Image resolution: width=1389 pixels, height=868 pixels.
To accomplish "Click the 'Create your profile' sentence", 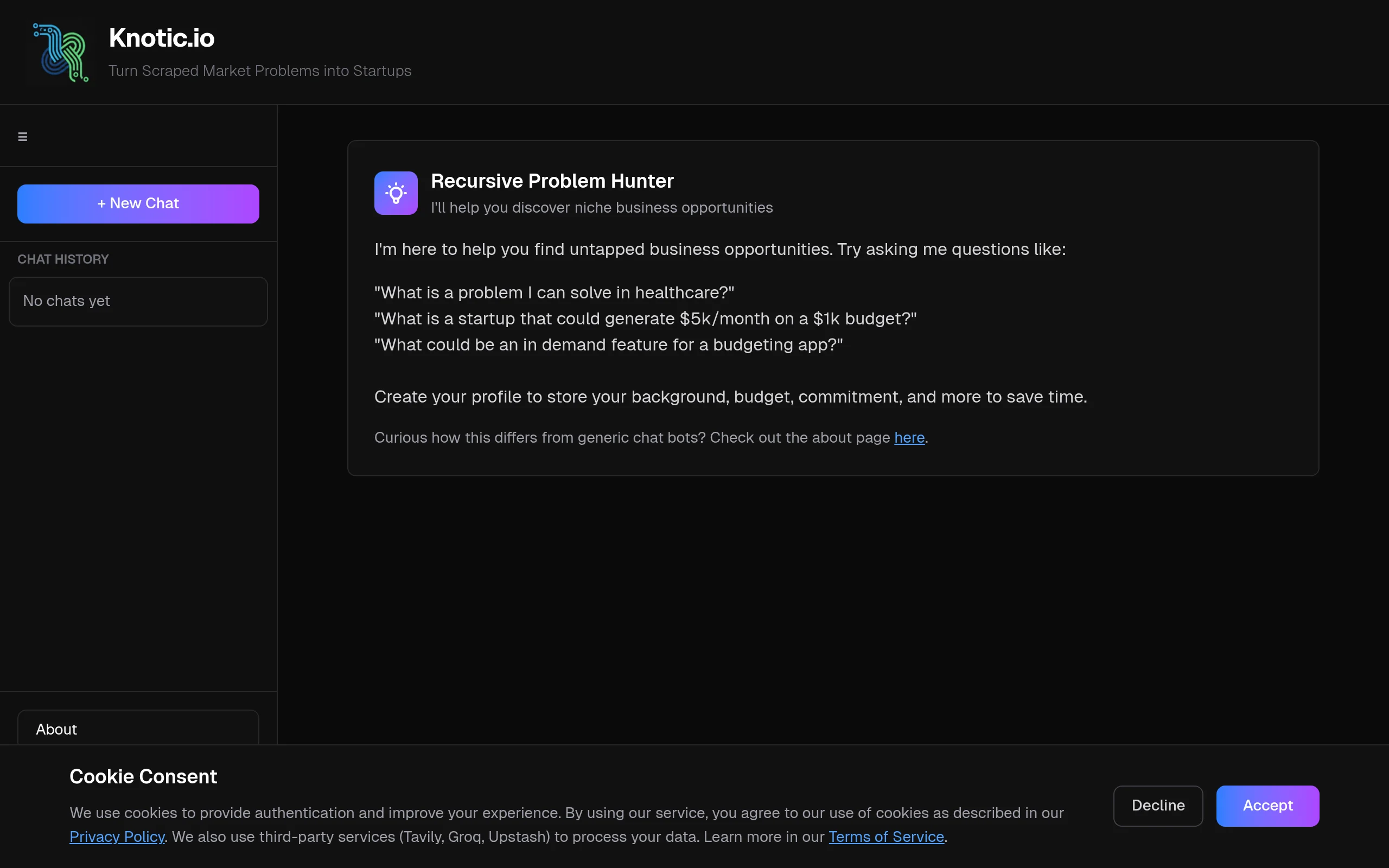I will pyautogui.click(x=730, y=397).
